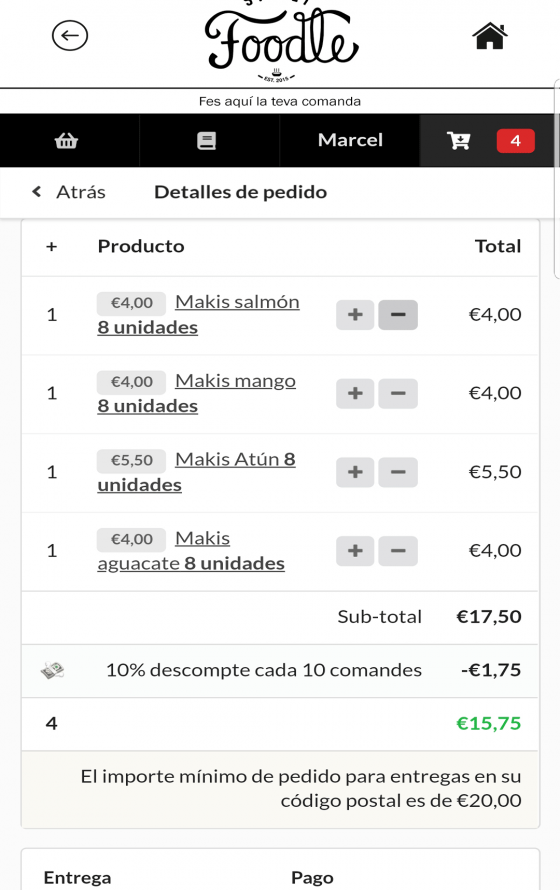Click the Foodle logo

[281, 41]
